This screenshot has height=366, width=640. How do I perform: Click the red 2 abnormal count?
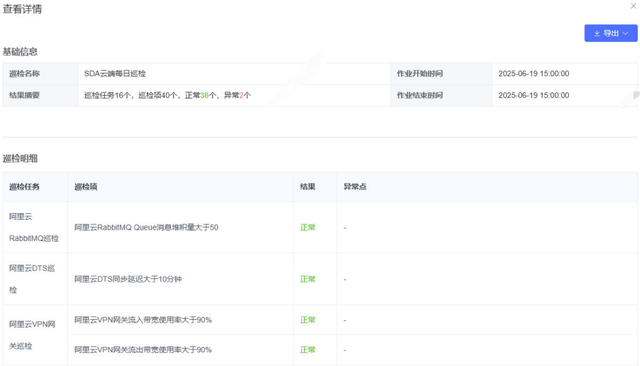[x=241, y=95]
